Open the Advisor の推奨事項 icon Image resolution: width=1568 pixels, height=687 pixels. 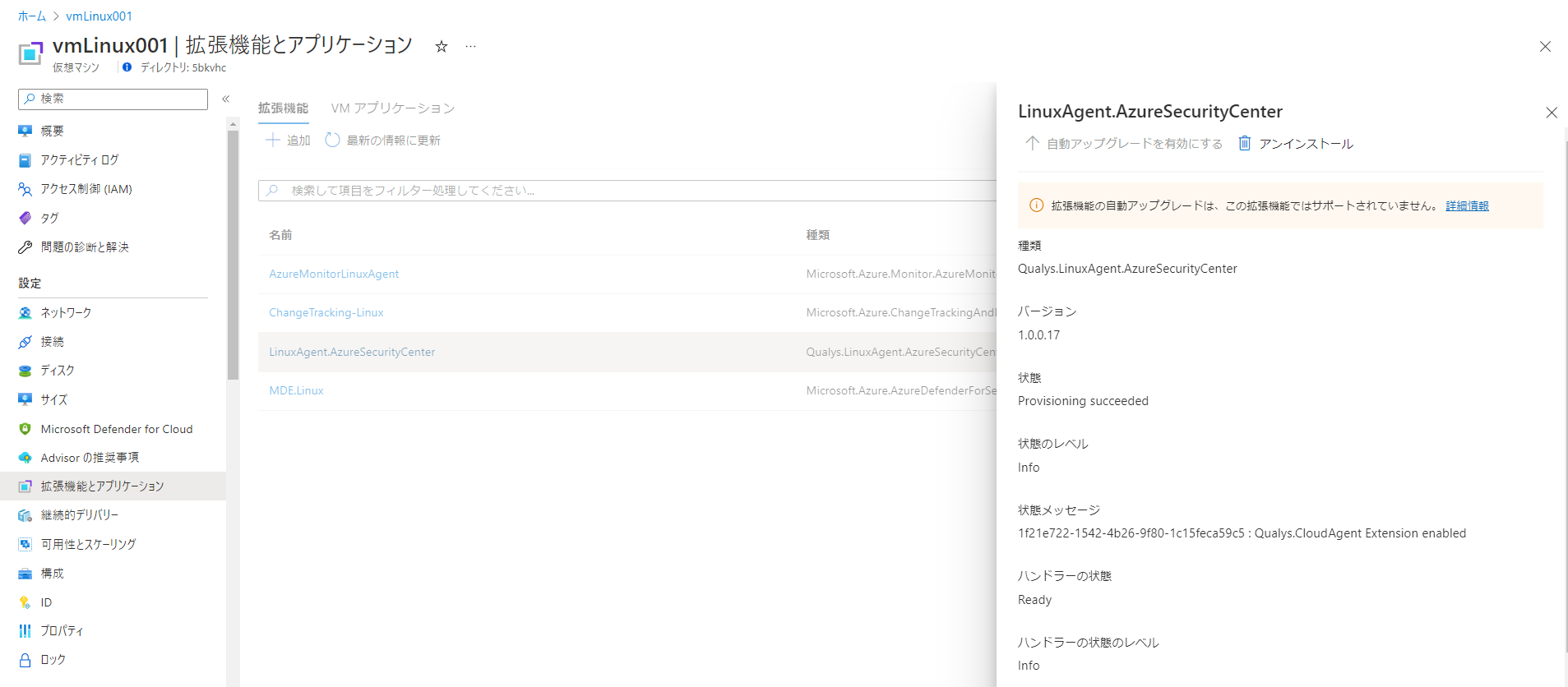click(25, 458)
